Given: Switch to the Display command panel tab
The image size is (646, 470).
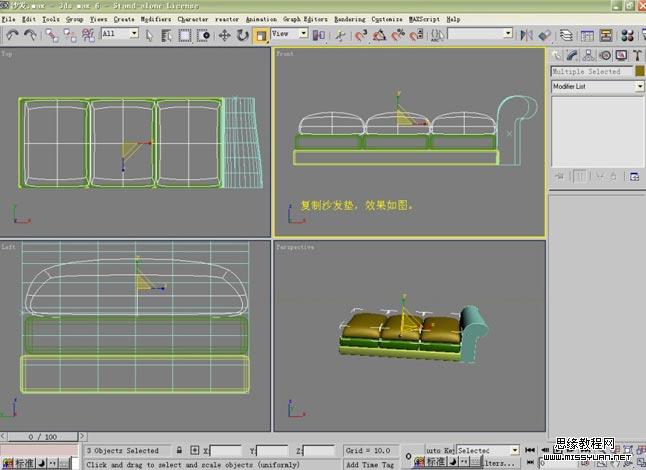Looking at the screenshot, I should click(621, 55).
